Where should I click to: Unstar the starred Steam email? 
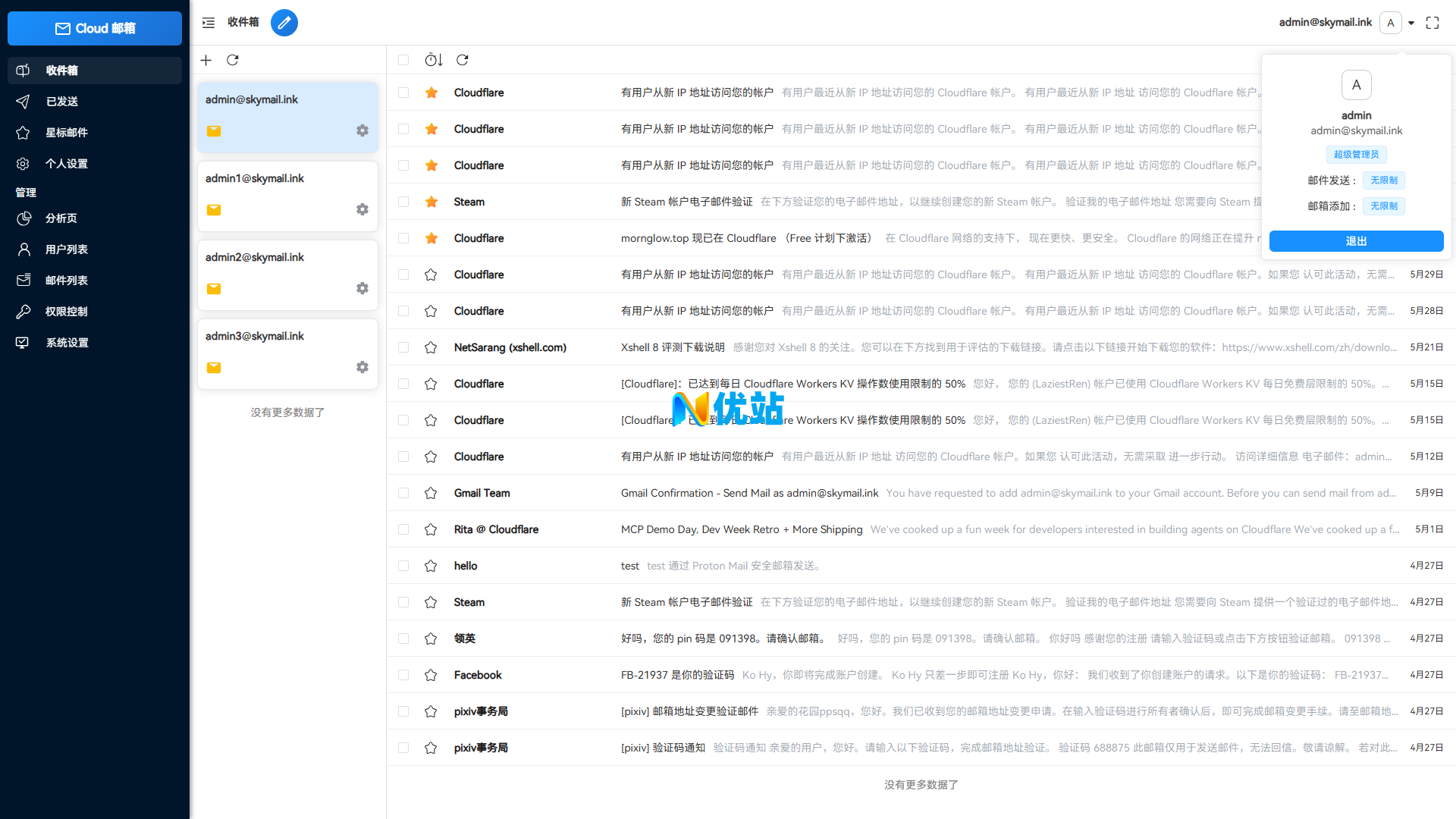pyautogui.click(x=431, y=202)
